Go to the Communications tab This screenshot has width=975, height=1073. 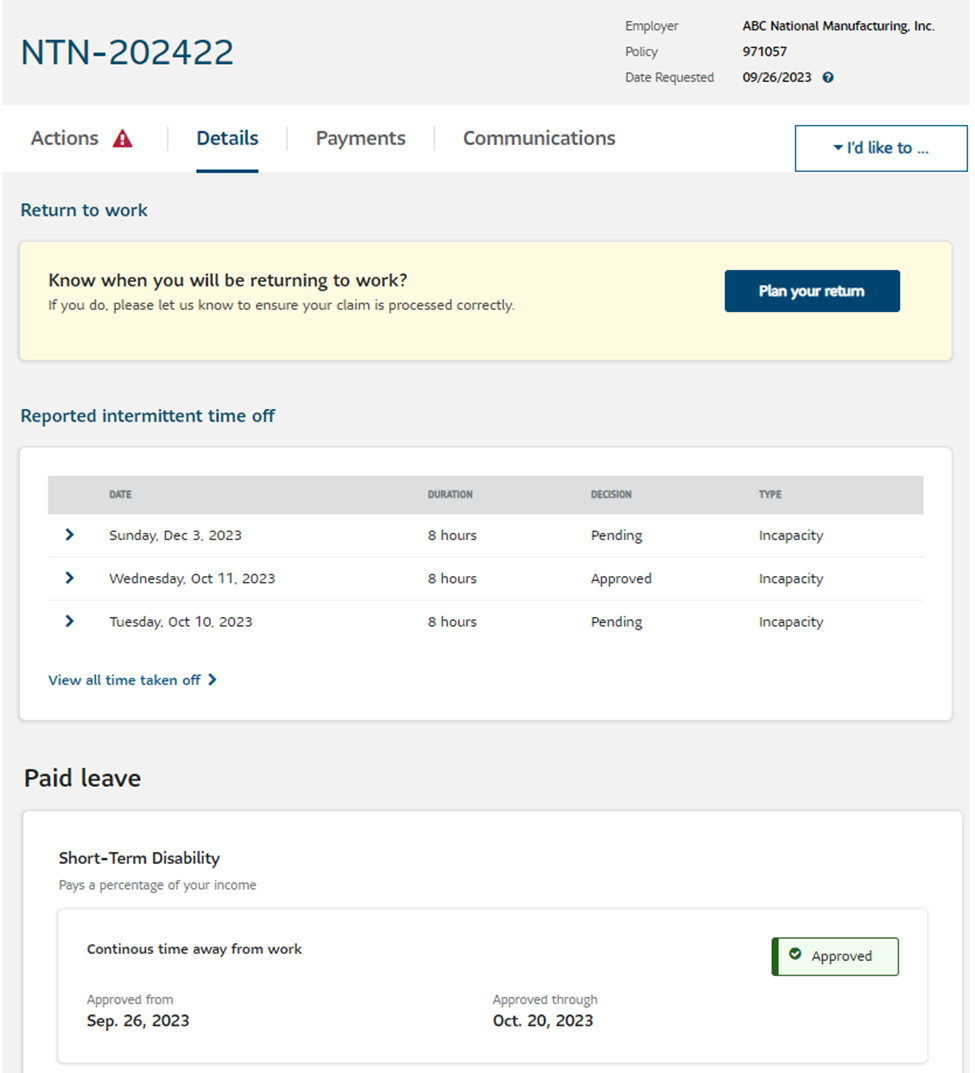click(x=539, y=139)
